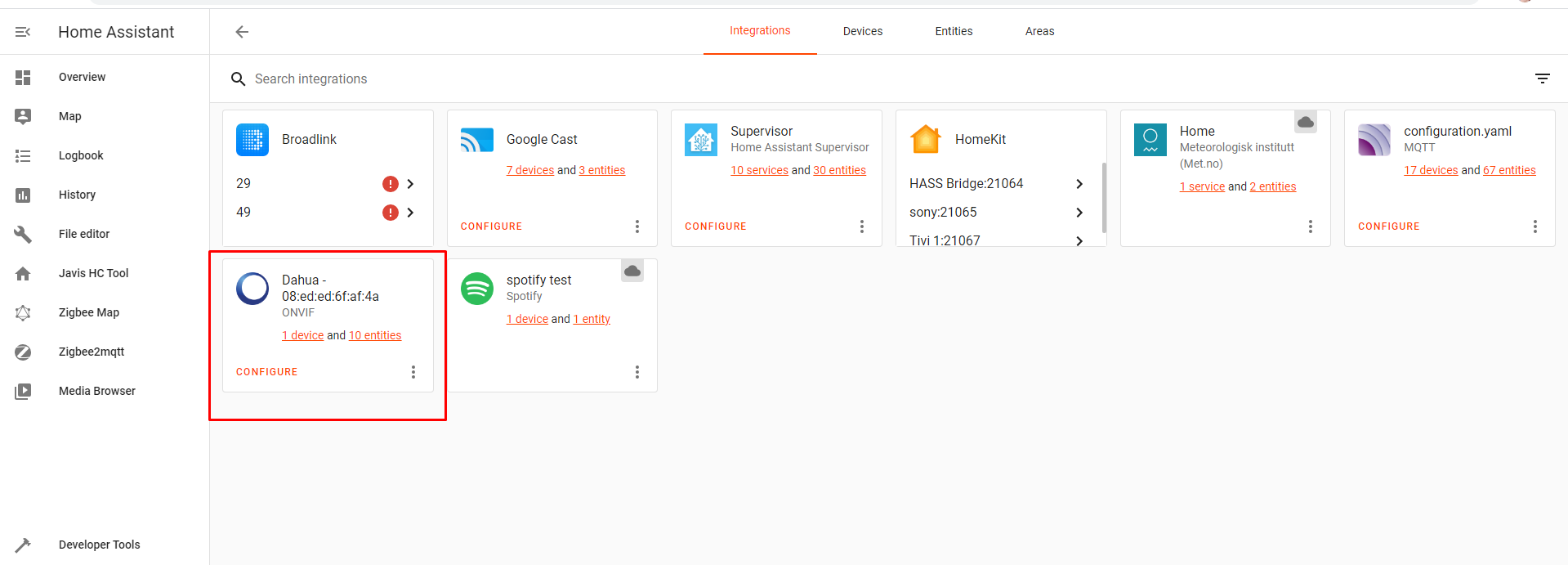The image size is (1568, 565).
Task: Open Dahua 10 entities link
Action: pyautogui.click(x=375, y=335)
